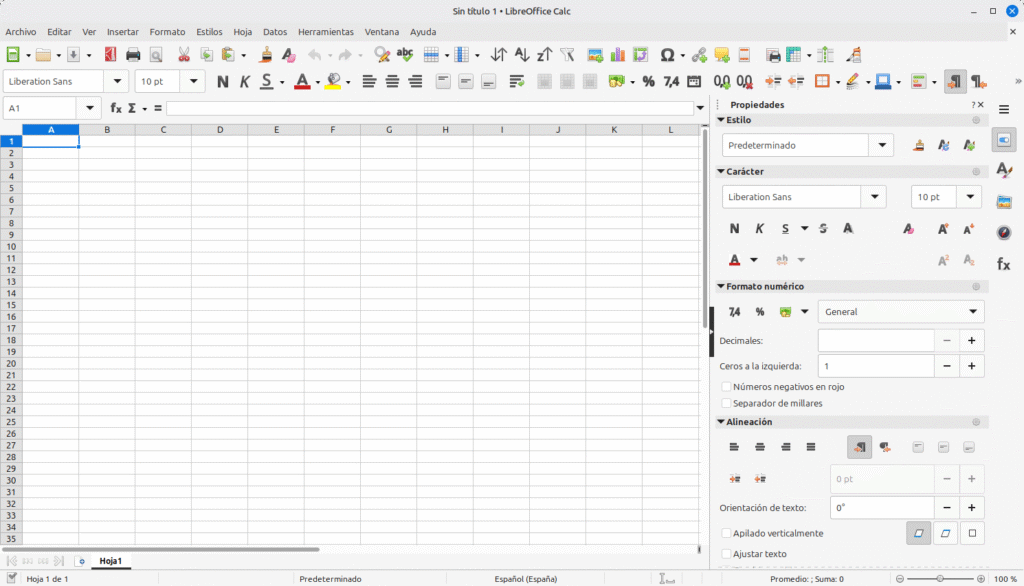Enable 'Separador de millares'
Screen dimensions: 1024x586
click(x=726, y=402)
